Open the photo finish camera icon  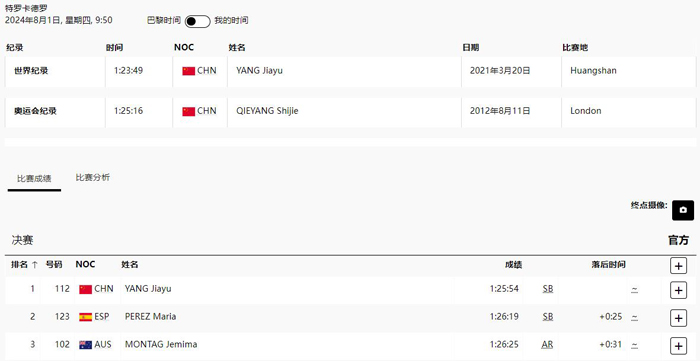[683, 210]
